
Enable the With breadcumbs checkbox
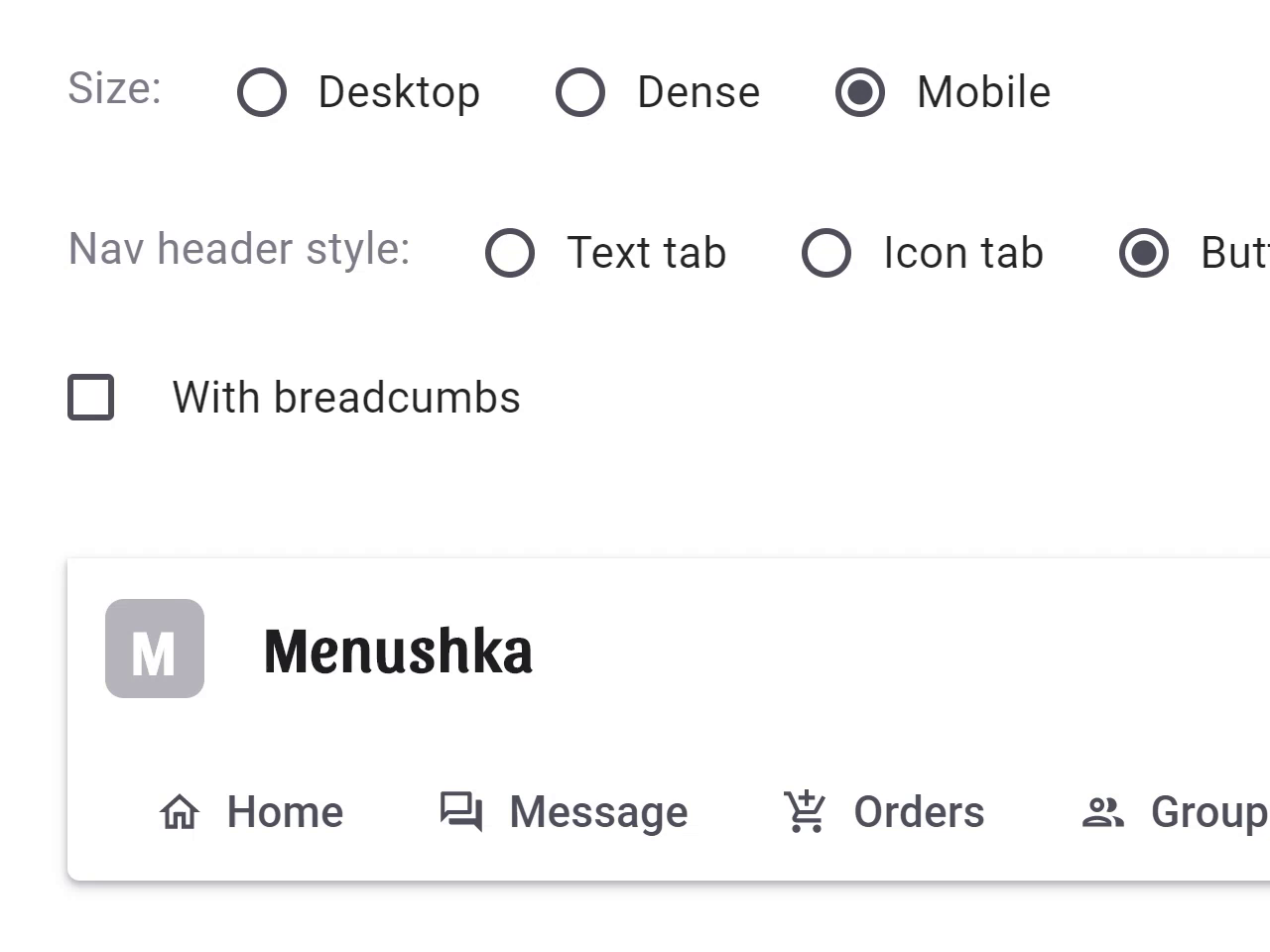tap(91, 398)
